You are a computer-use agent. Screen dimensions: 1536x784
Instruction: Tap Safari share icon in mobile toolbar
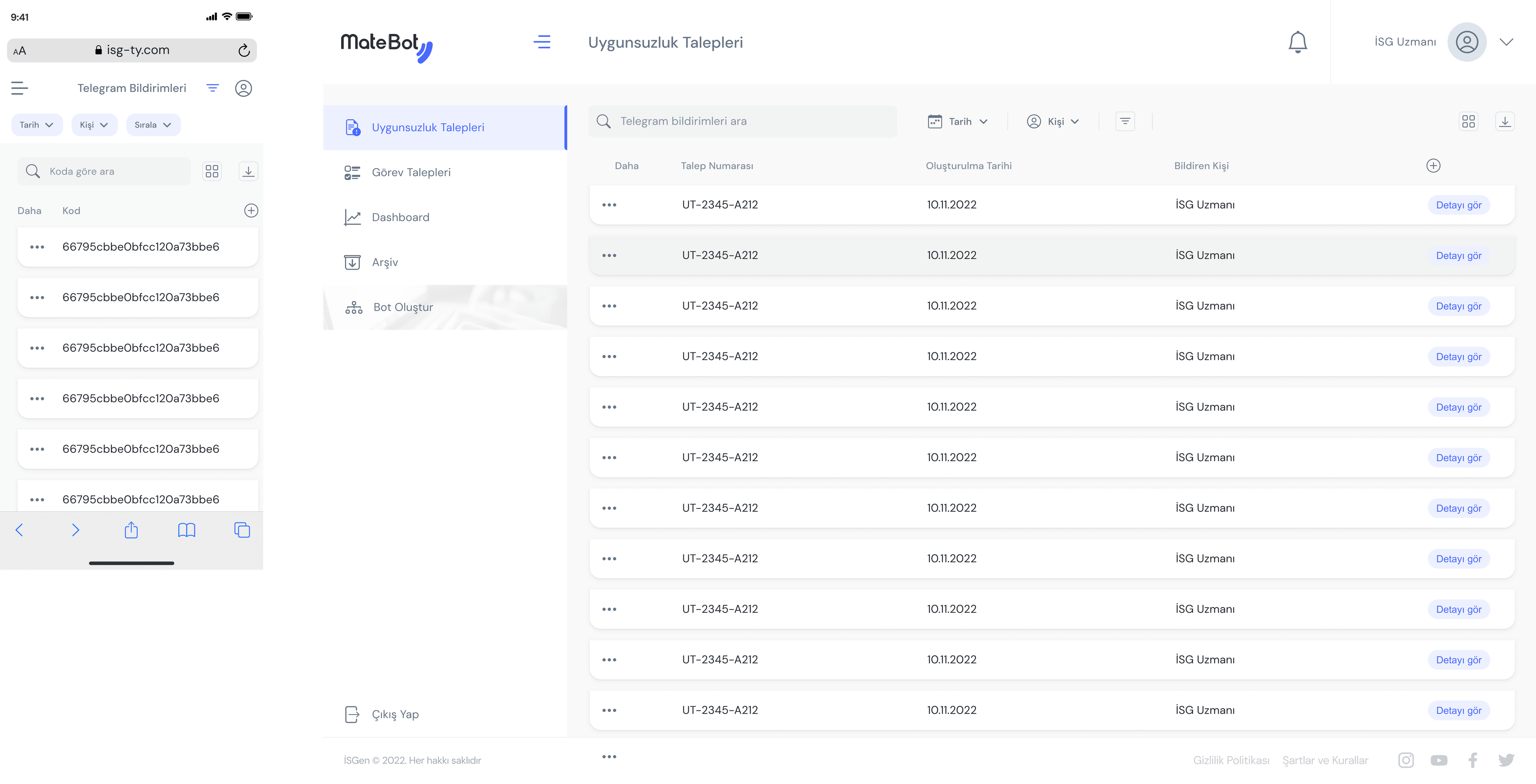tap(131, 530)
